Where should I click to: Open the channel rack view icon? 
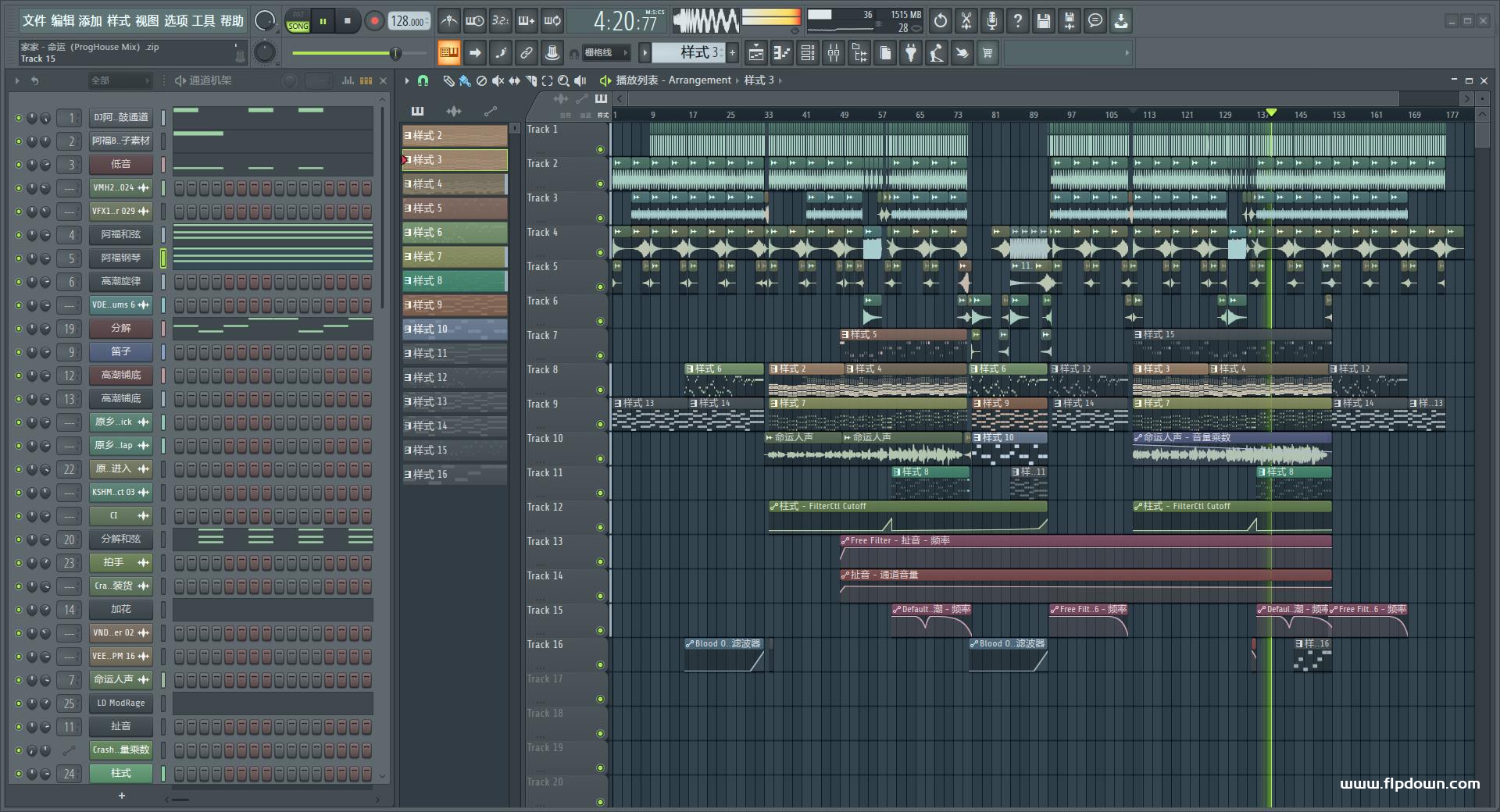[x=808, y=53]
